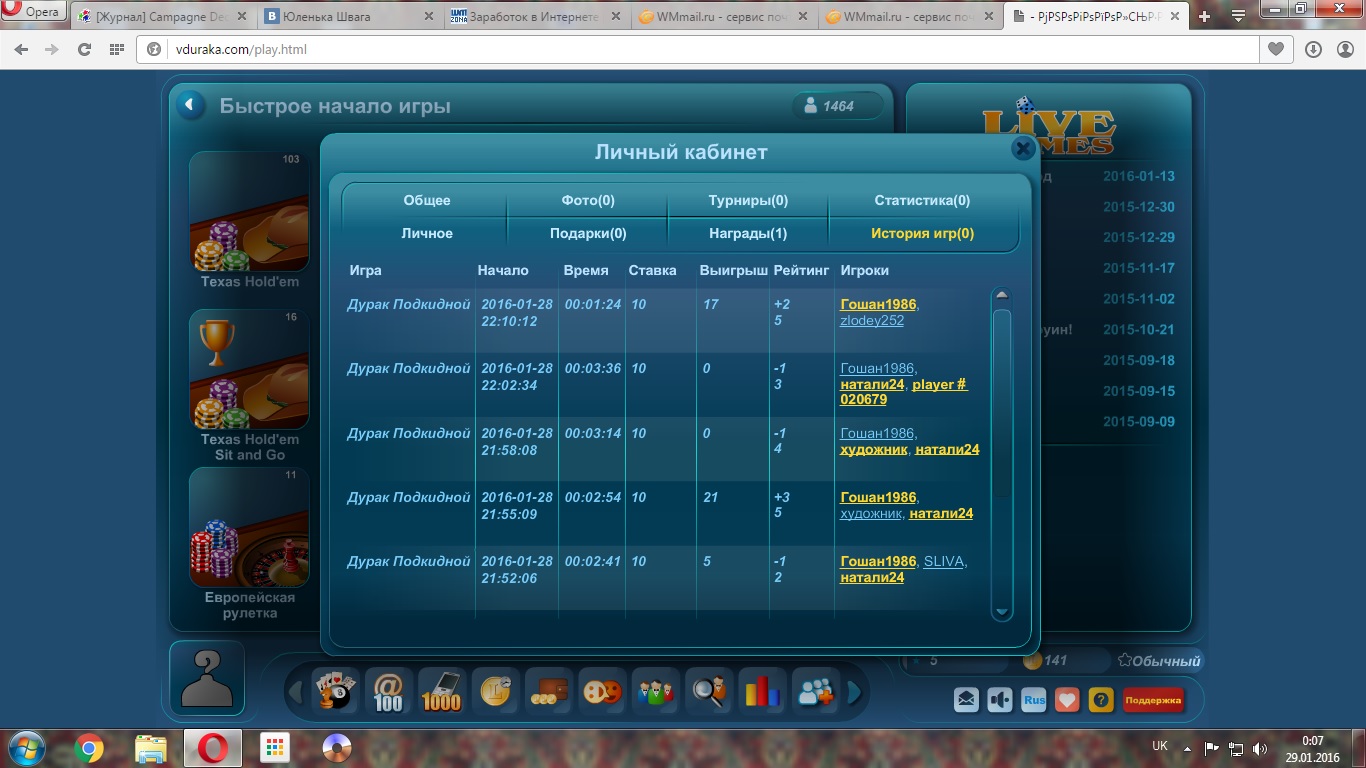The width and height of the screenshot is (1366, 768).
Task: Switch language with Rus button
Action: click(1034, 700)
